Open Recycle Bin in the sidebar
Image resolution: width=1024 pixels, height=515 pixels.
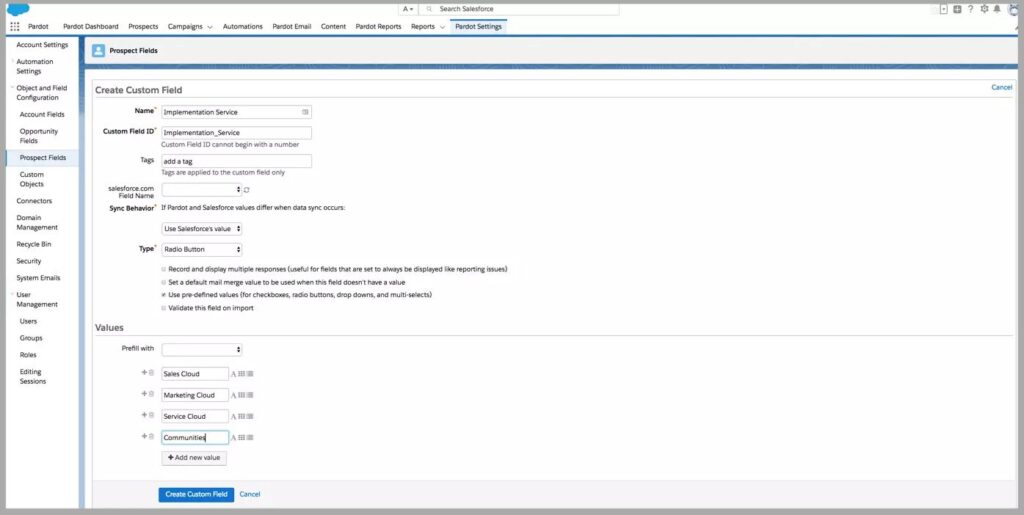pos(33,244)
